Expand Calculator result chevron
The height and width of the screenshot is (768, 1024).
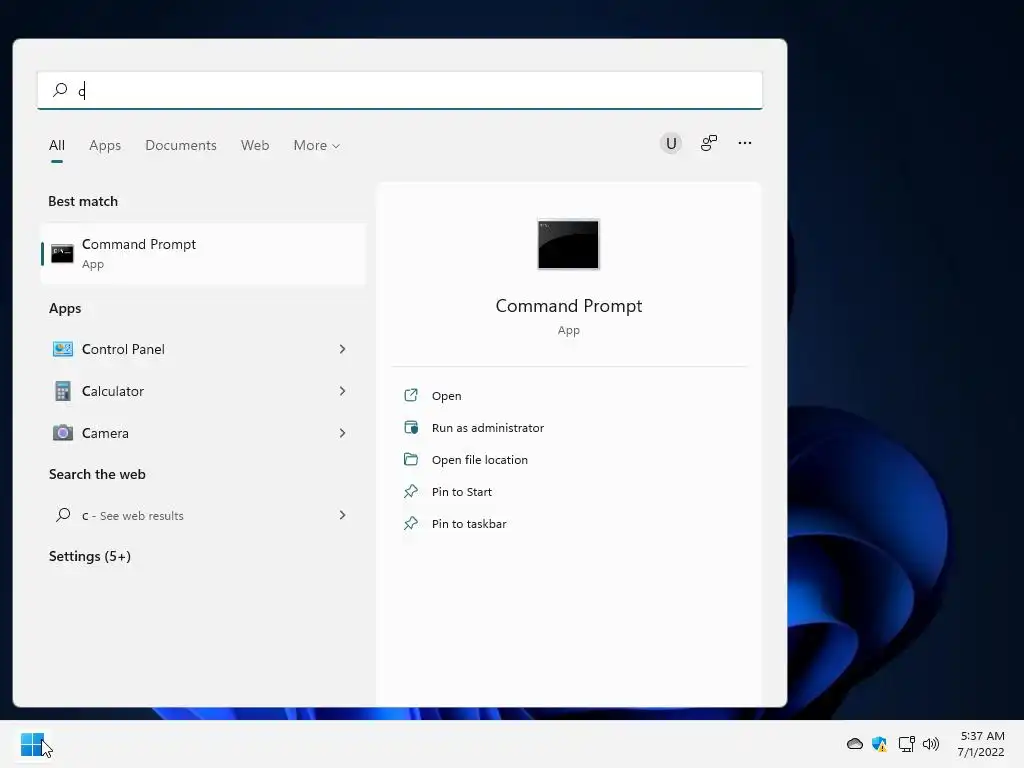click(342, 391)
